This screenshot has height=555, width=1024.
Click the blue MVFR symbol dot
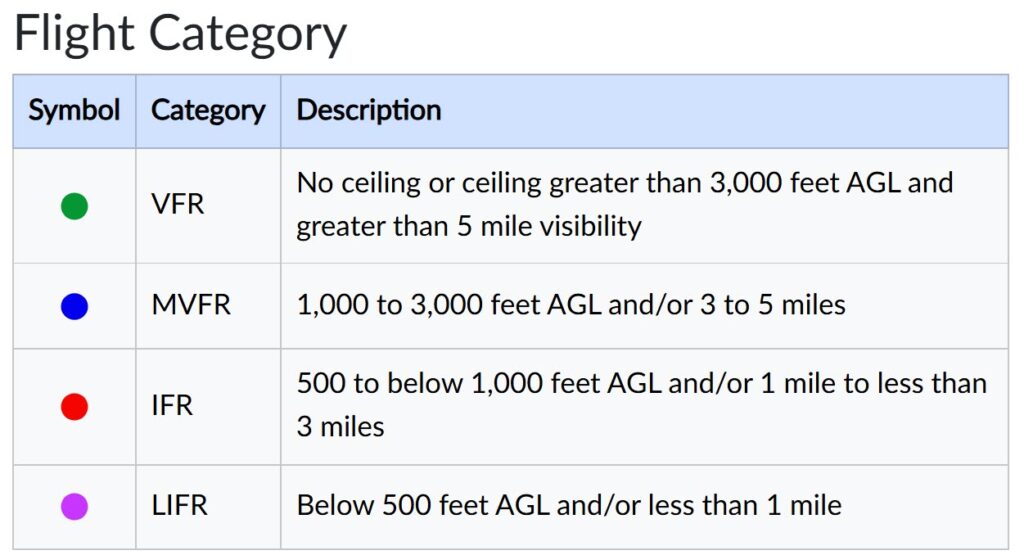[x=74, y=307]
